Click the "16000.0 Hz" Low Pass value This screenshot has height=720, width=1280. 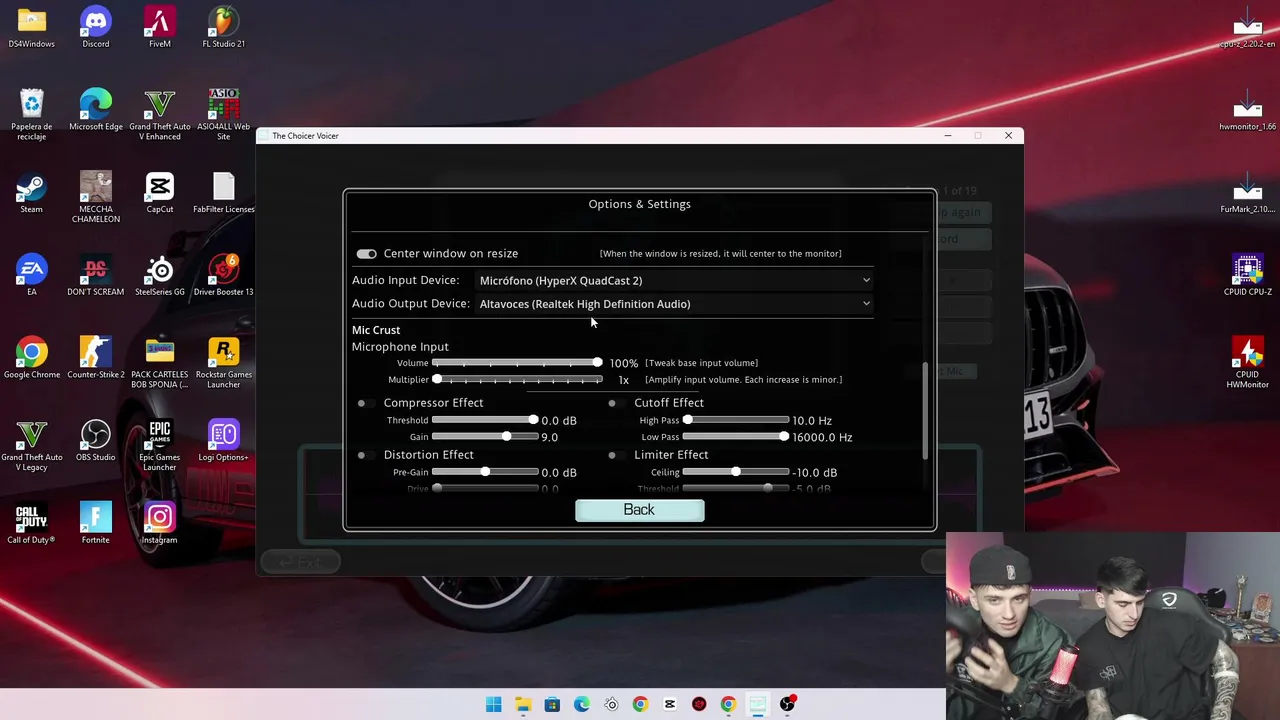coord(822,437)
